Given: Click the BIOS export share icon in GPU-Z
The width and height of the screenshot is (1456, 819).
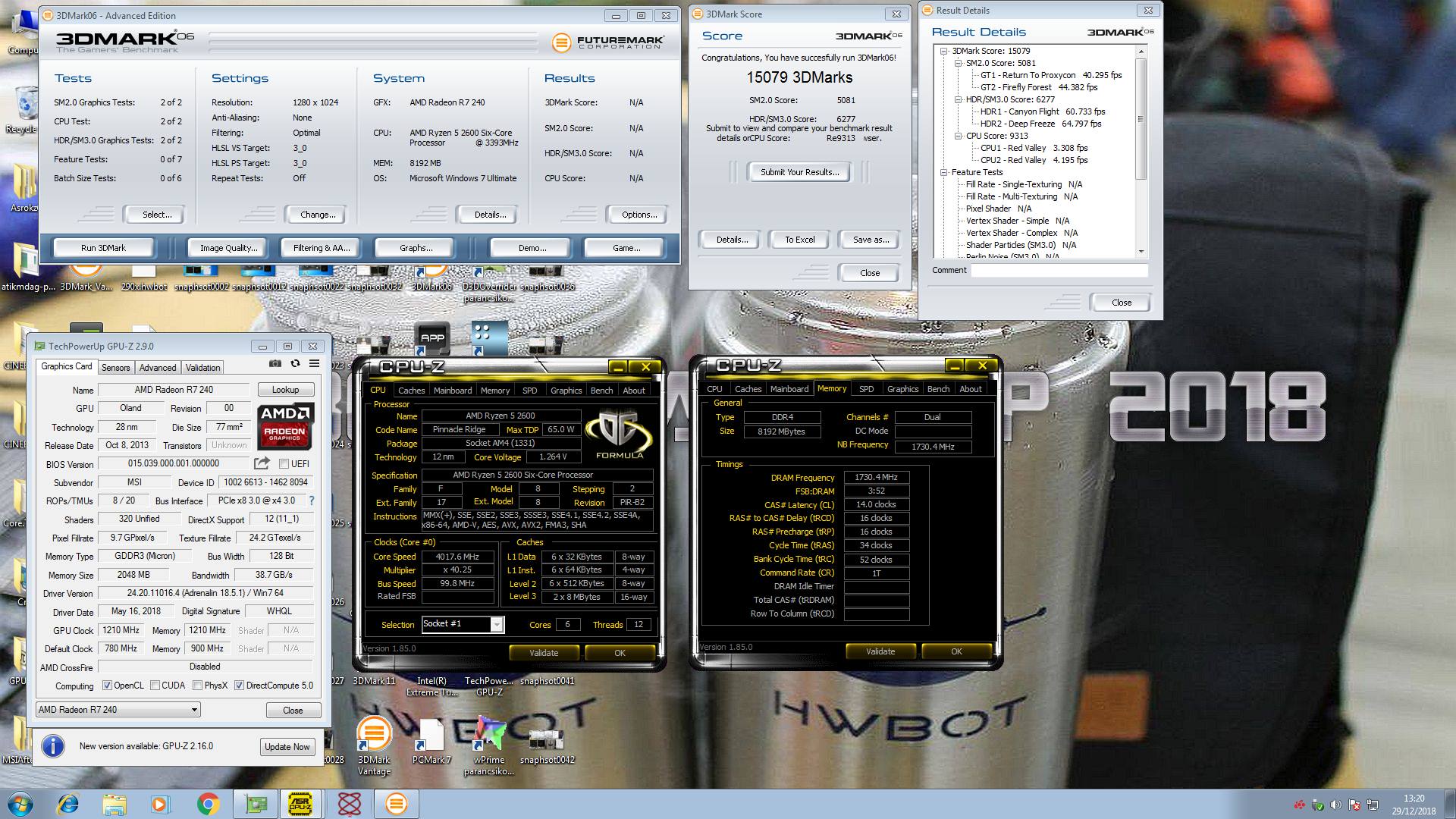Looking at the screenshot, I should [x=262, y=463].
